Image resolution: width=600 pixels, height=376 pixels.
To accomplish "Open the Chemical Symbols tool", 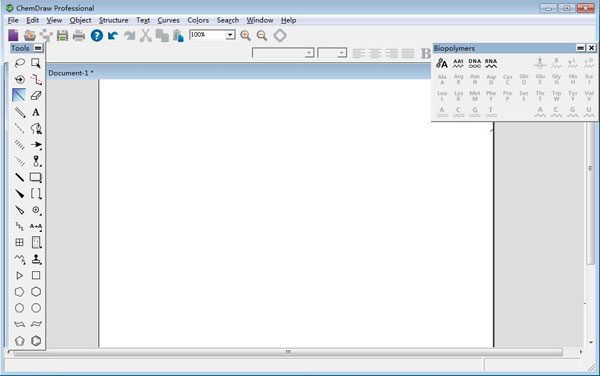I will click(x=36, y=210).
